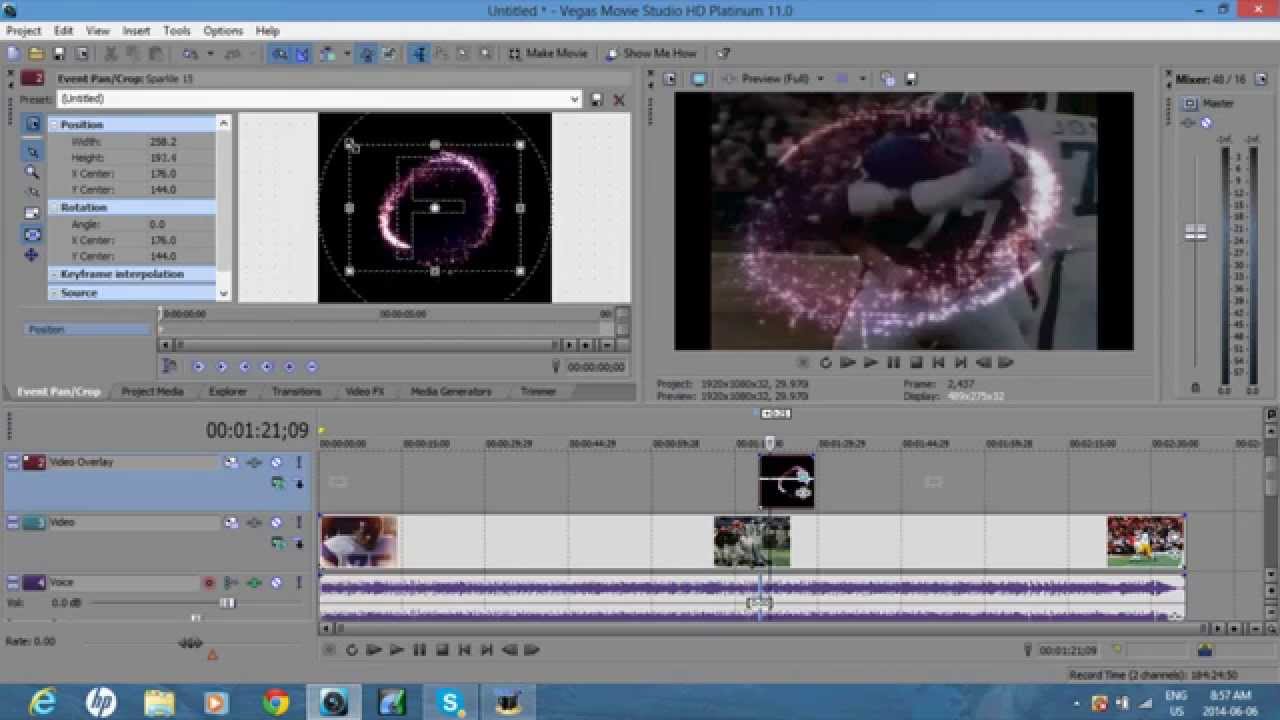
Task: Expand the Keyframe interpolation group
Action: 54,274
